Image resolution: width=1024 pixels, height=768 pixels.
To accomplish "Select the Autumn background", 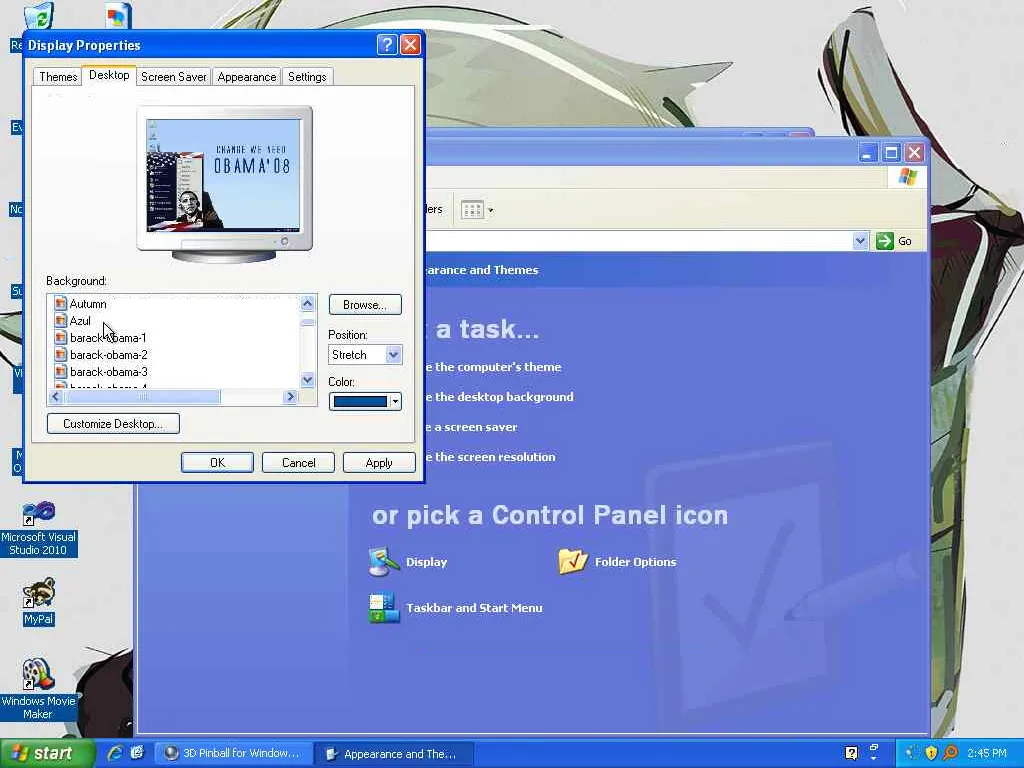I will click(88, 304).
